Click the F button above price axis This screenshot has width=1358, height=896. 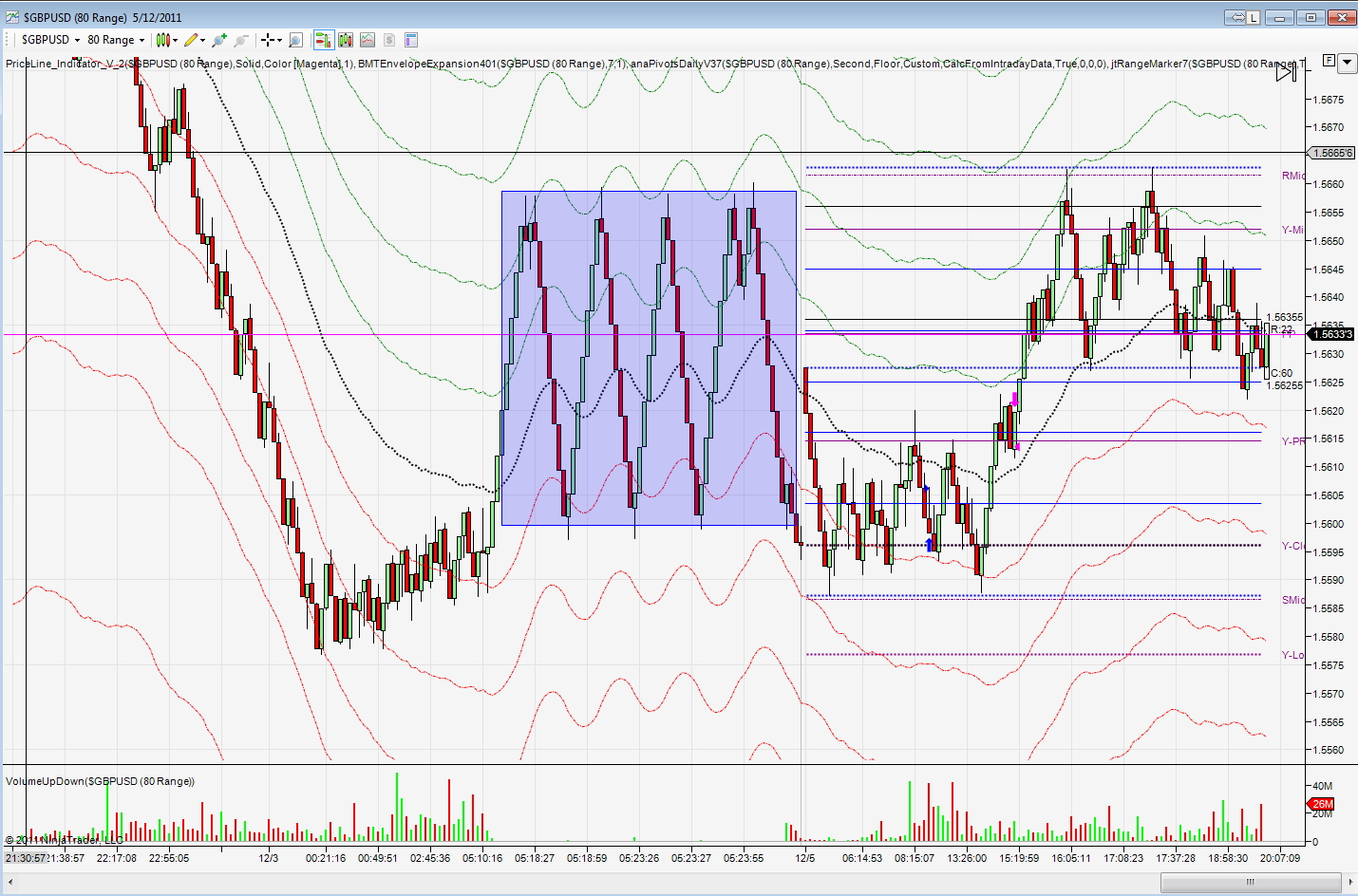point(1329,61)
